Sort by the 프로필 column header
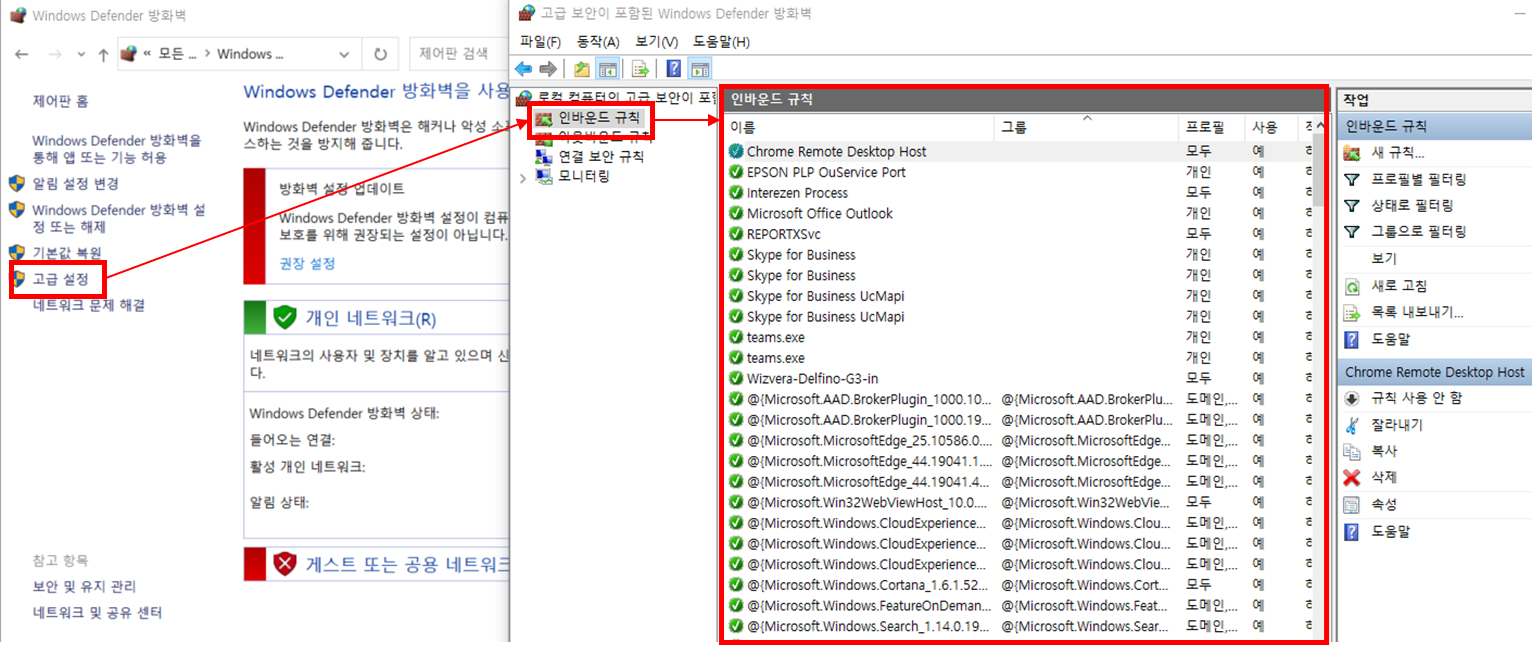This screenshot has width=1532, height=645. click(1212, 127)
